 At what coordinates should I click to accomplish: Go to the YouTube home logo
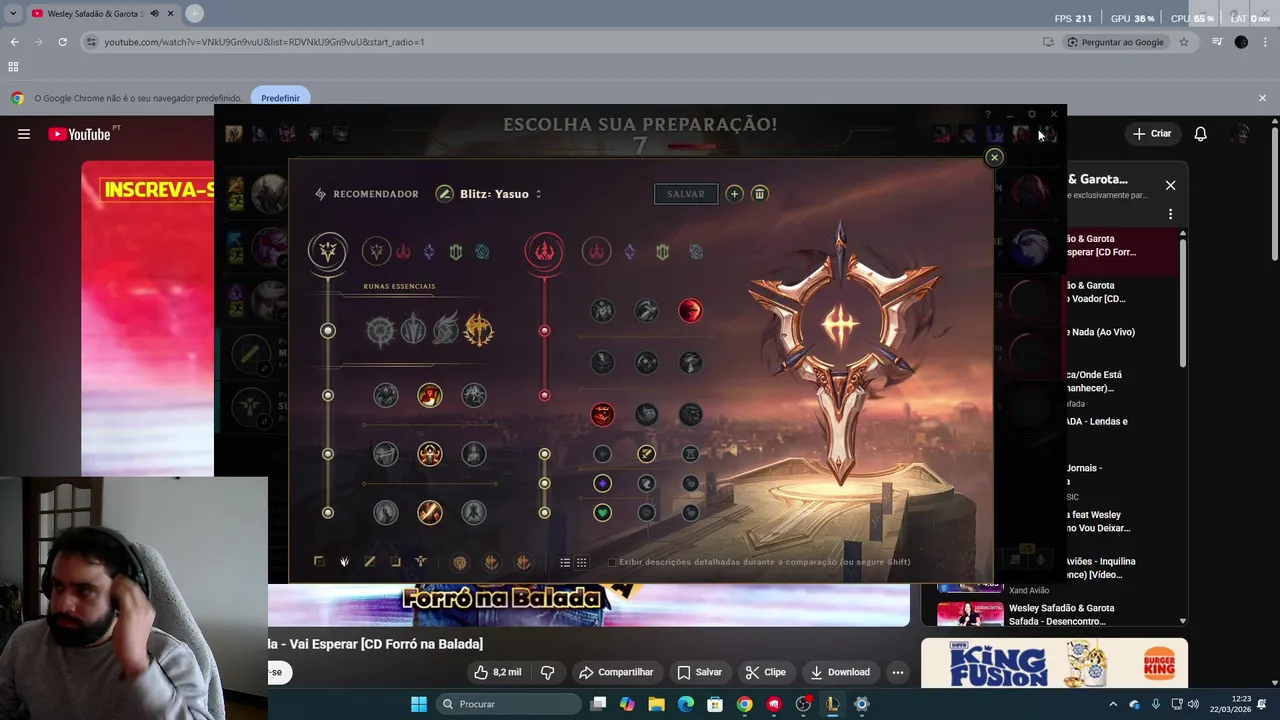[x=79, y=134]
